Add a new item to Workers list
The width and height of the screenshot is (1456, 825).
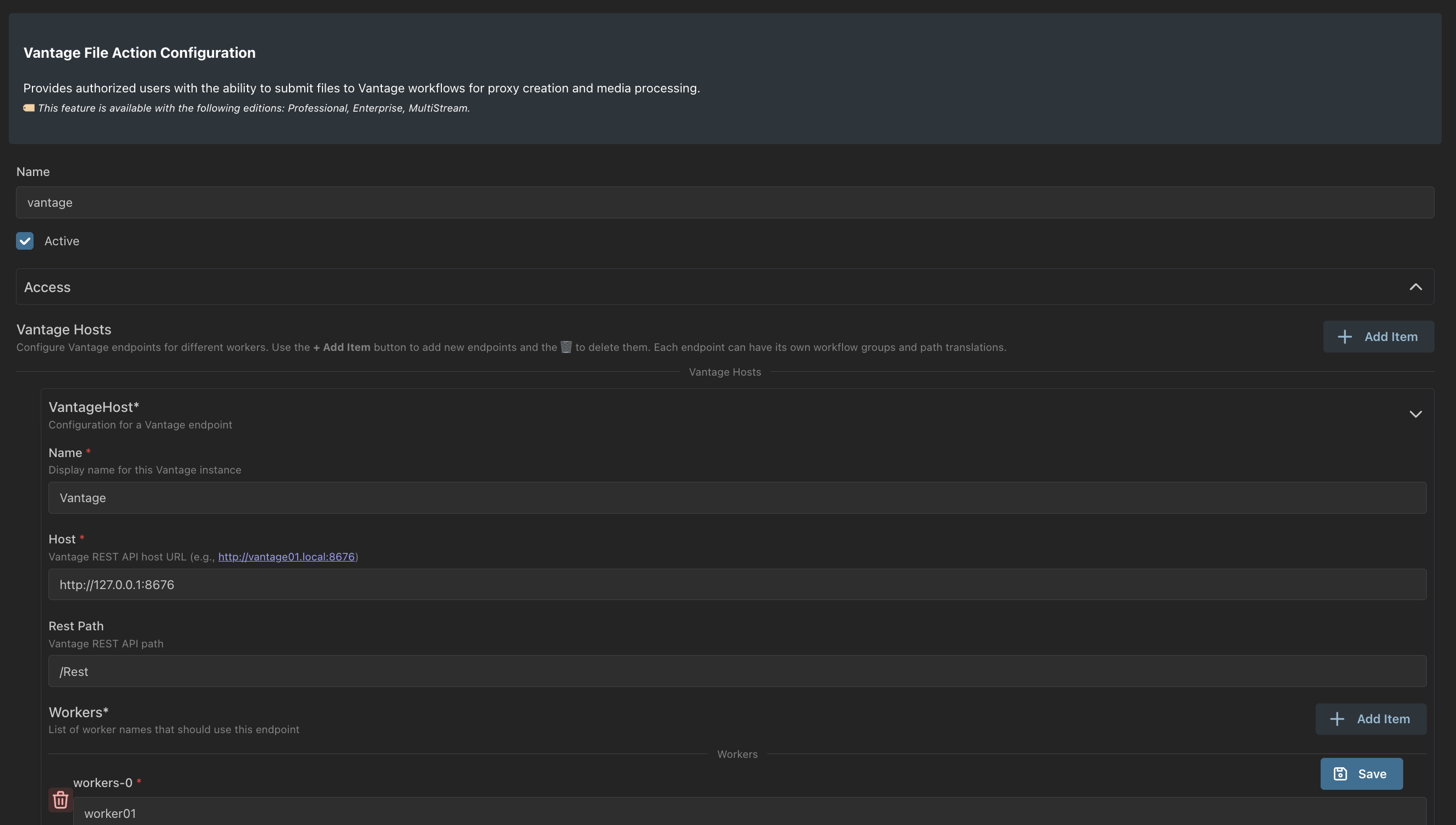coord(1370,719)
